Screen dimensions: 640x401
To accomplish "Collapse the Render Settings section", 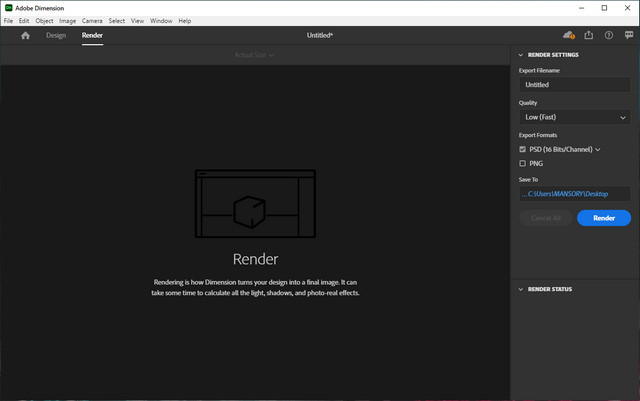I will pyautogui.click(x=520, y=55).
